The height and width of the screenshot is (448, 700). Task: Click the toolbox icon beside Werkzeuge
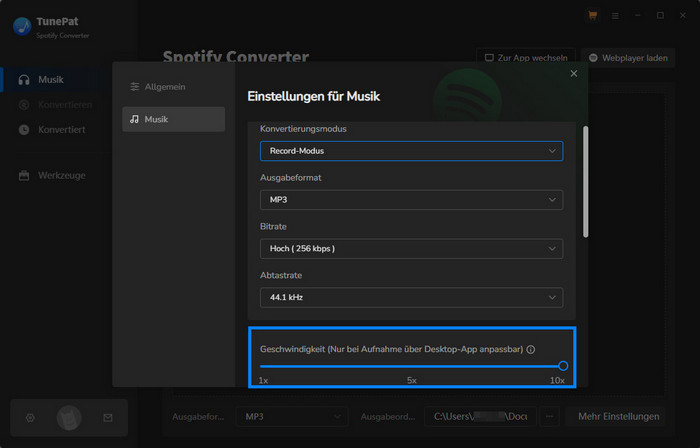24,176
